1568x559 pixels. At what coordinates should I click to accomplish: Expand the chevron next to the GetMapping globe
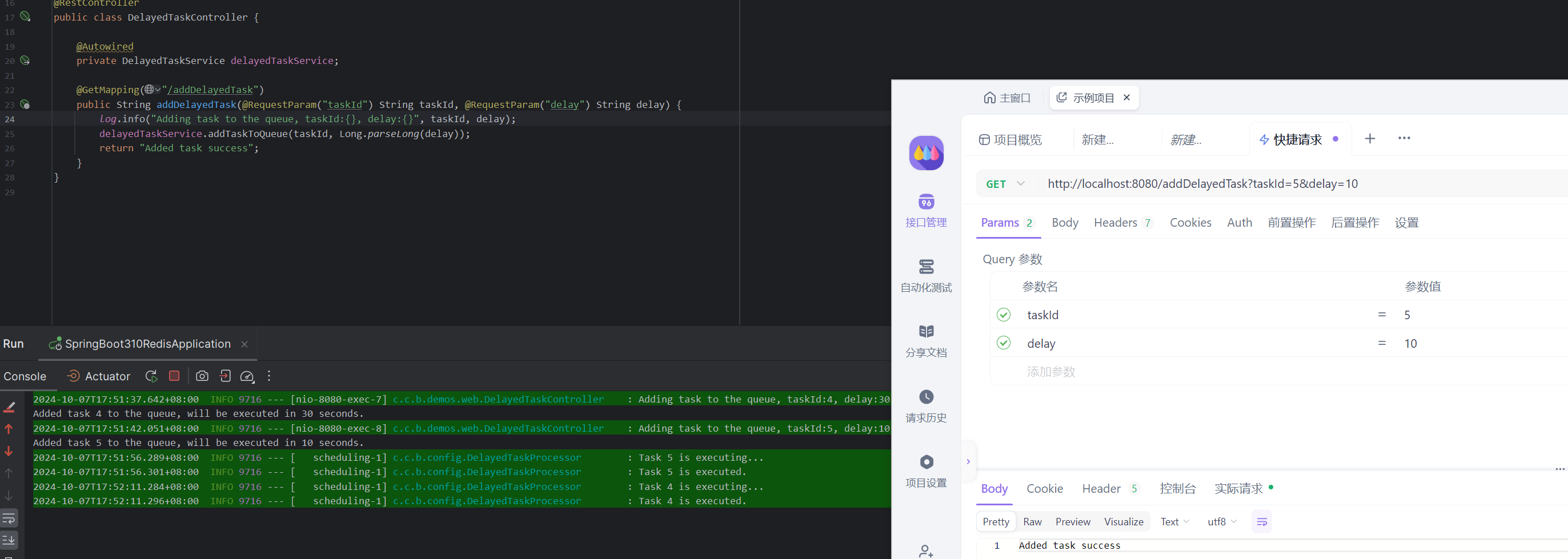[158, 90]
